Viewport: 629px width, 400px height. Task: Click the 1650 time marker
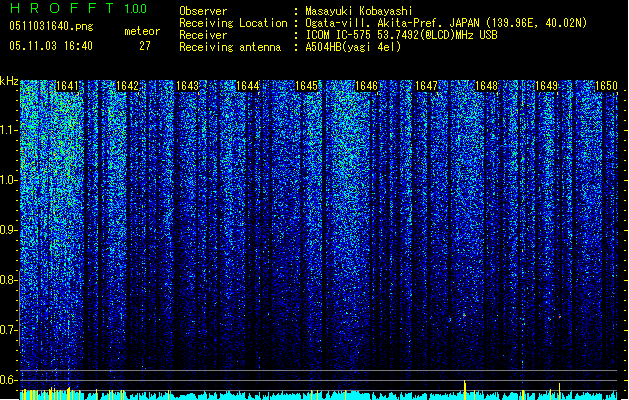pyautogui.click(x=606, y=86)
